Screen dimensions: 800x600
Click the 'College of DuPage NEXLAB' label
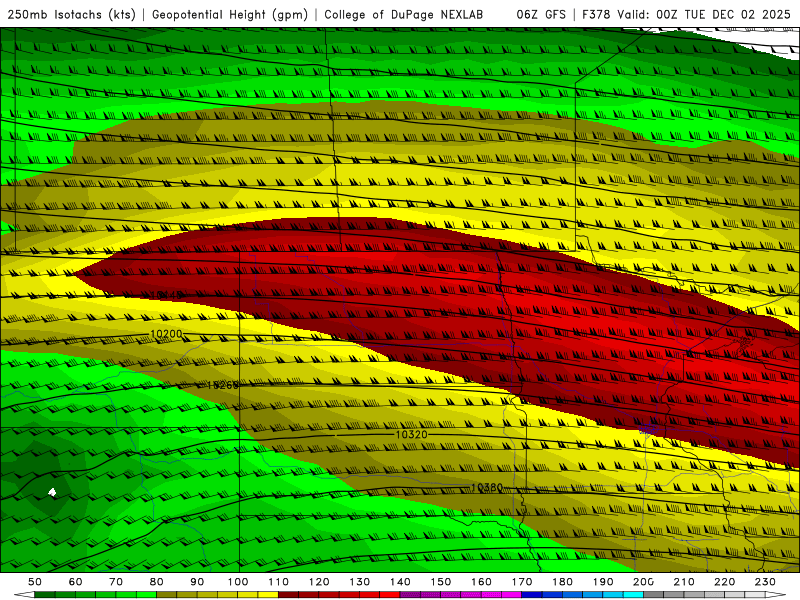coord(404,15)
